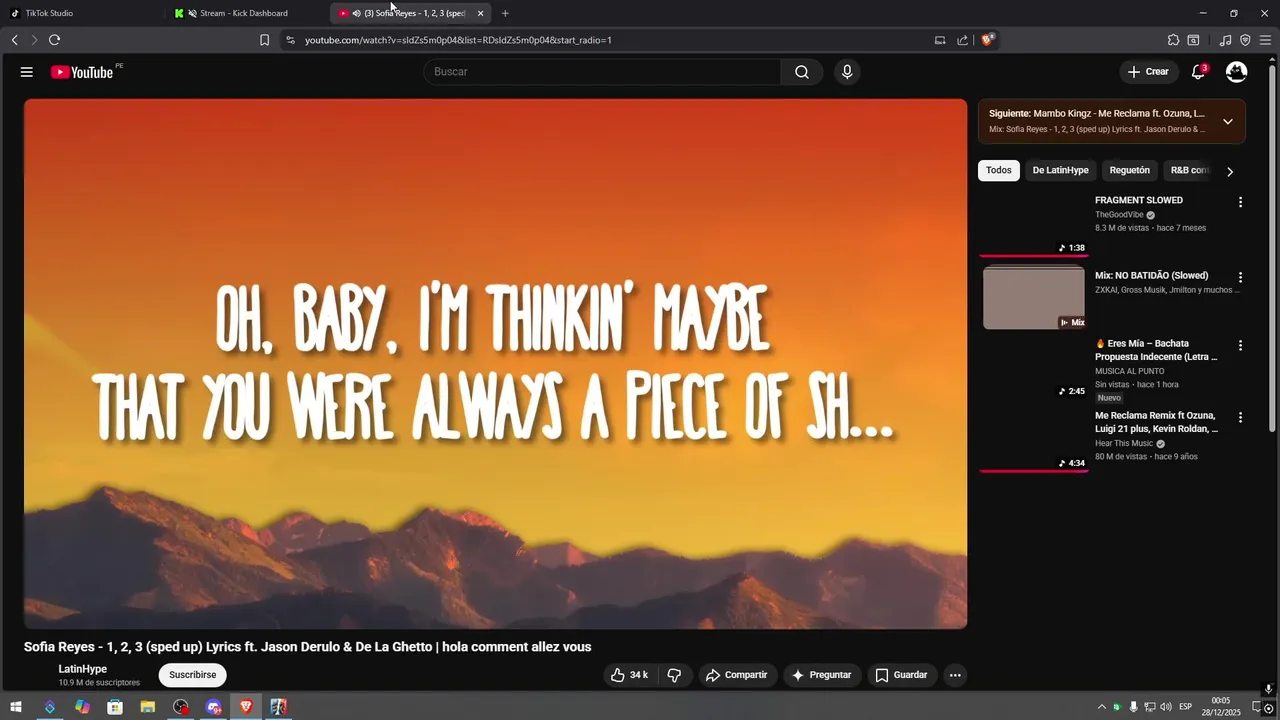Open the Me Reclama Remix video title

click(x=1157, y=422)
